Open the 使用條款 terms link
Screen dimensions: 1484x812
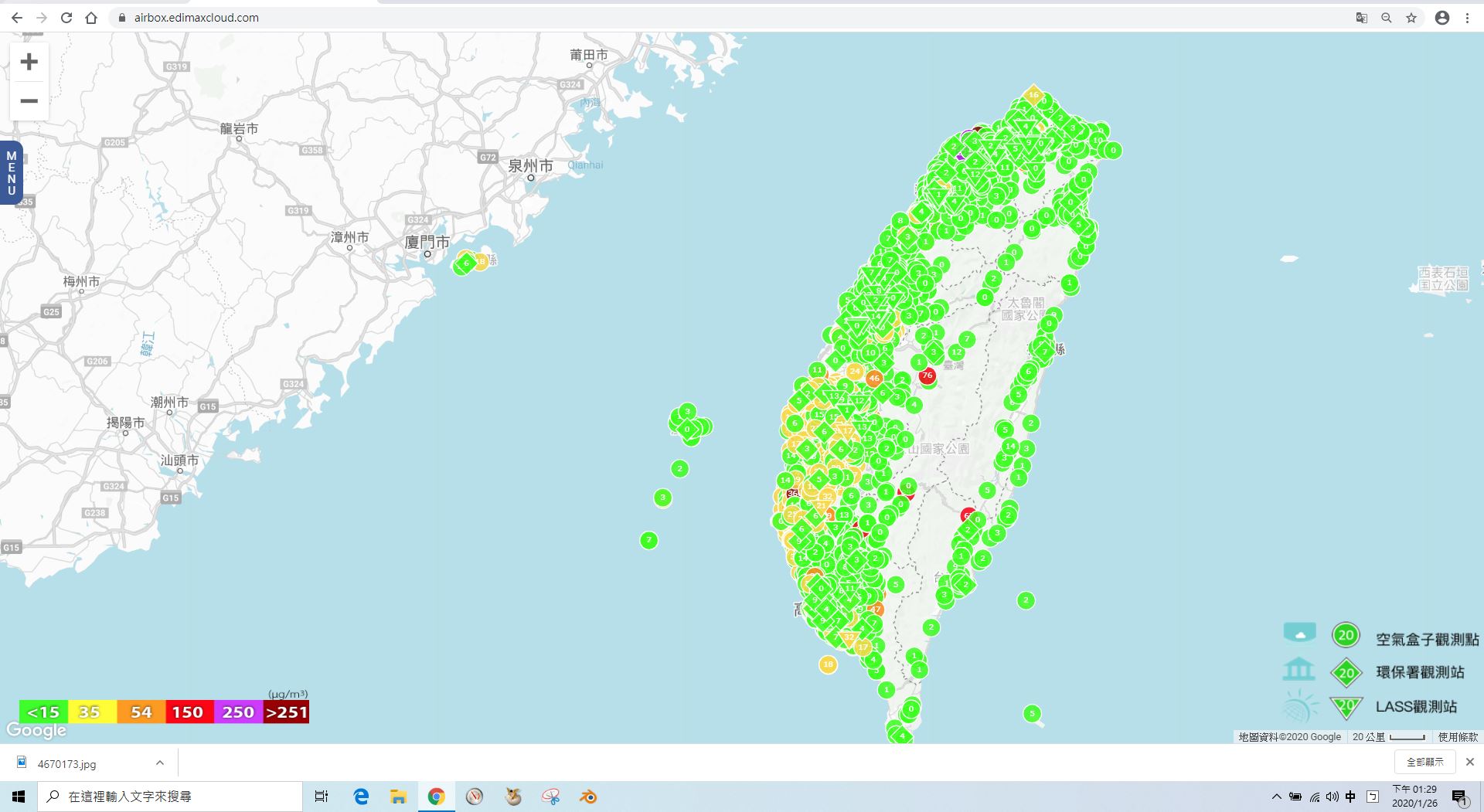[x=1458, y=737]
